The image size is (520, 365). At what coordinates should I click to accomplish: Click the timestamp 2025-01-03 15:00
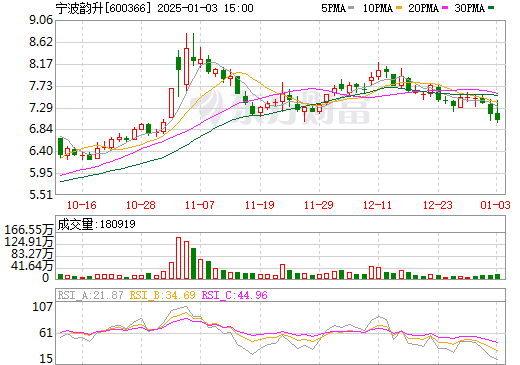click(205, 8)
